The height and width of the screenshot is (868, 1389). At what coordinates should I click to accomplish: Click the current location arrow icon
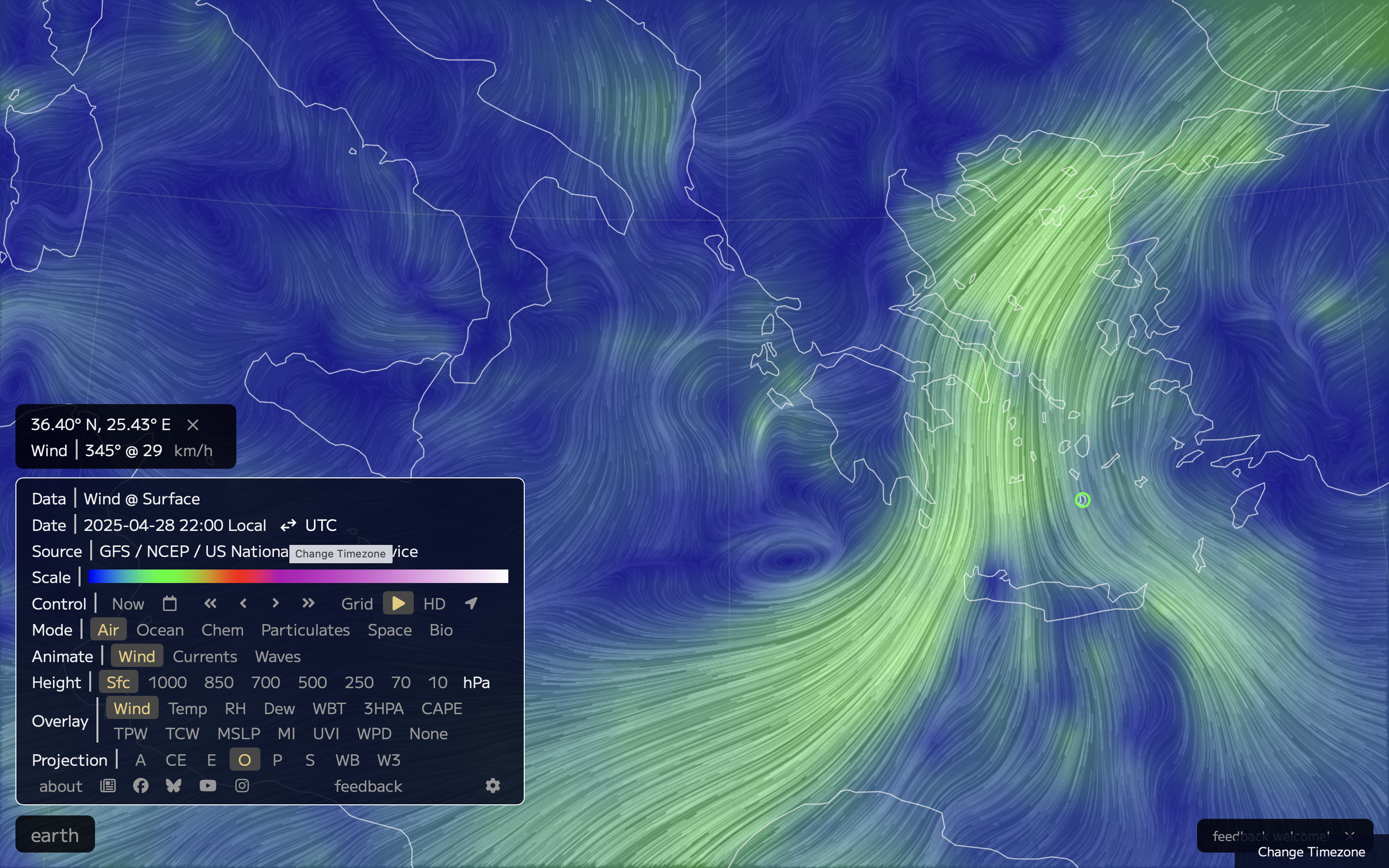pyautogui.click(x=471, y=603)
